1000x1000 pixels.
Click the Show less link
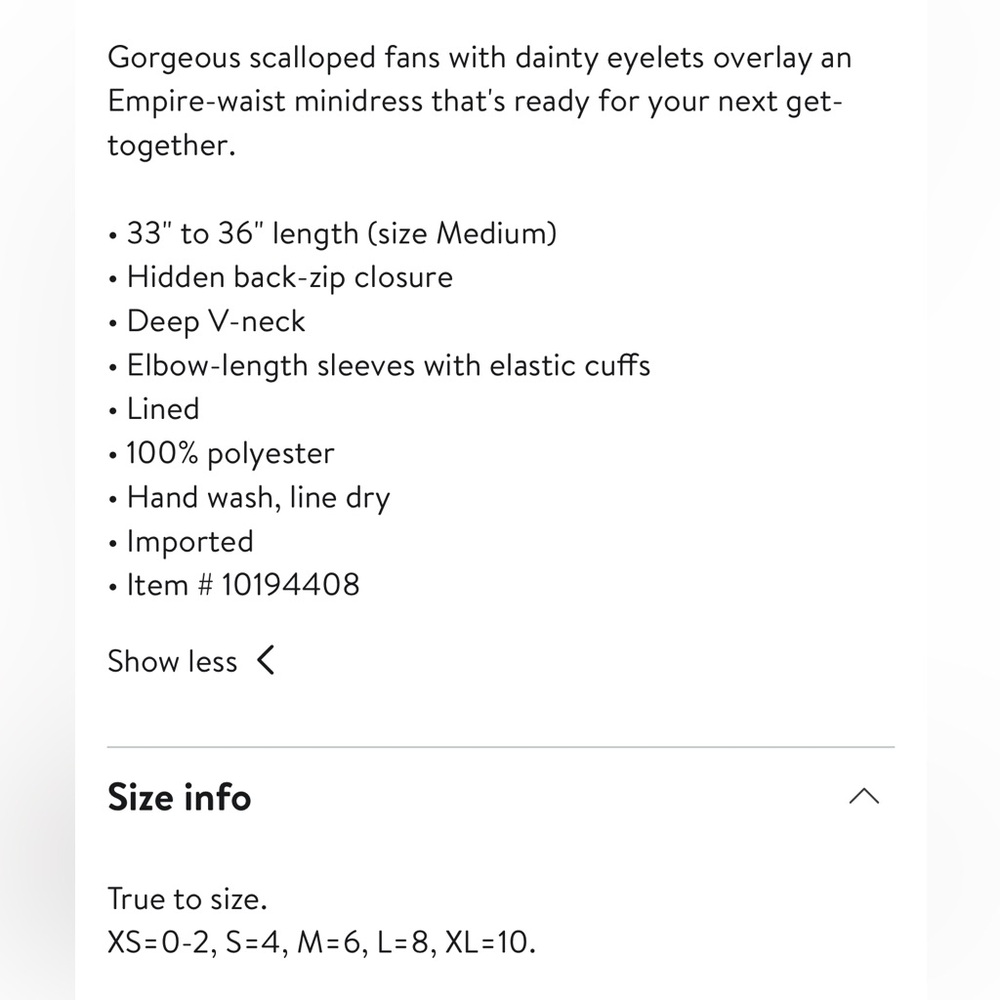click(172, 661)
